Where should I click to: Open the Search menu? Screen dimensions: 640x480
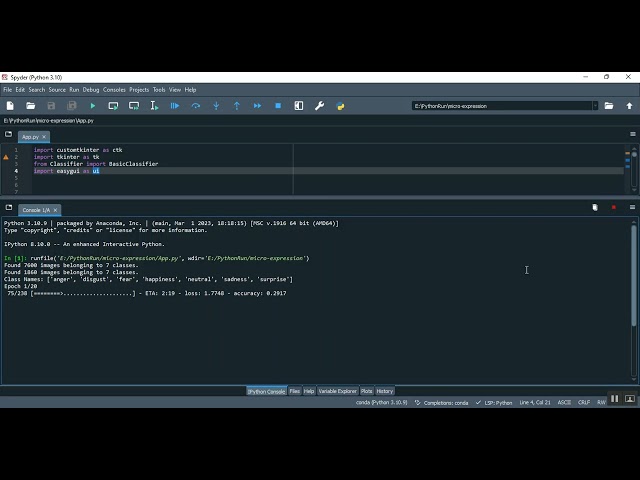37,90
